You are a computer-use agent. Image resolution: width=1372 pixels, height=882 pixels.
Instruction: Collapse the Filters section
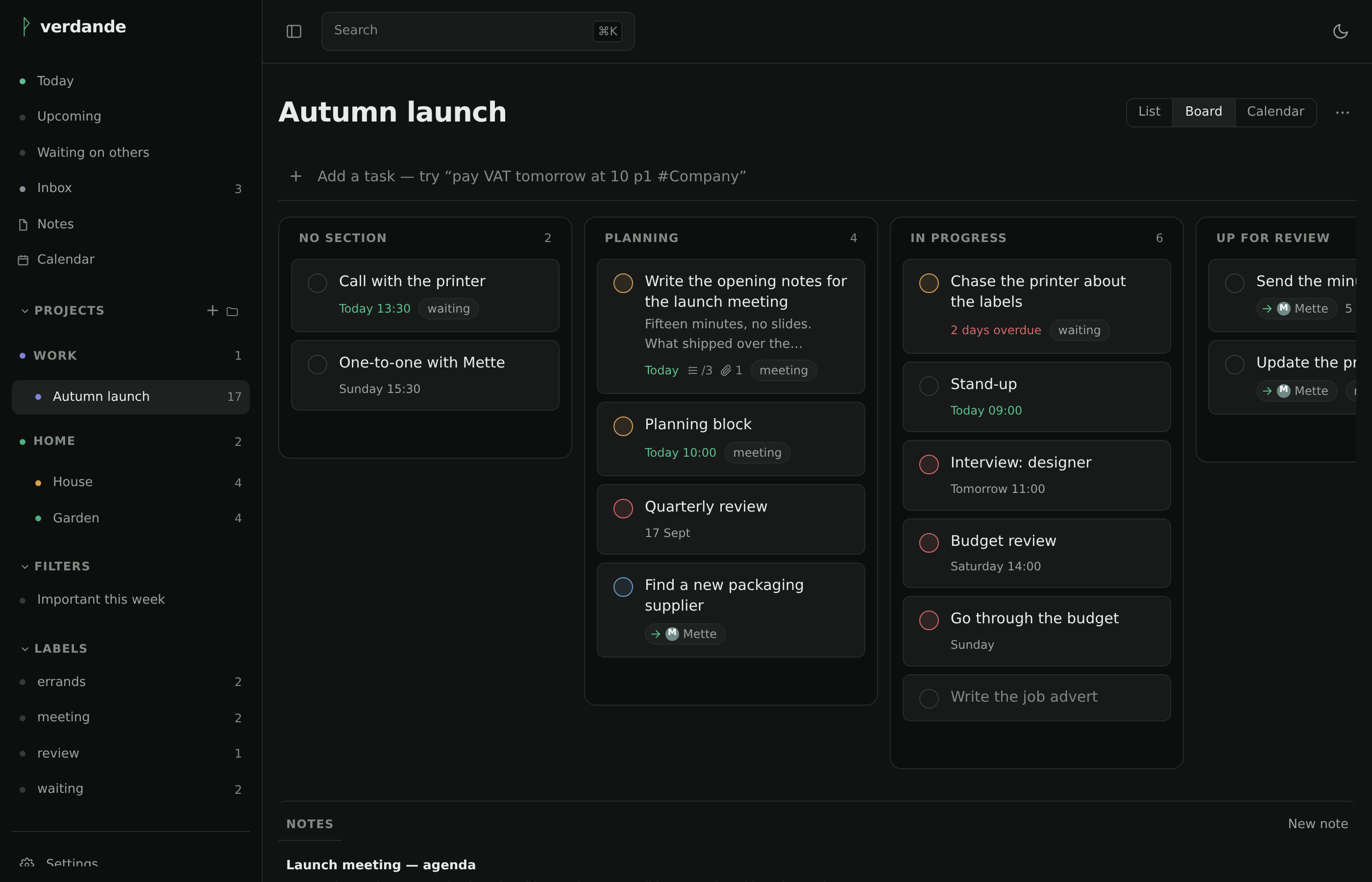(24, 566)
